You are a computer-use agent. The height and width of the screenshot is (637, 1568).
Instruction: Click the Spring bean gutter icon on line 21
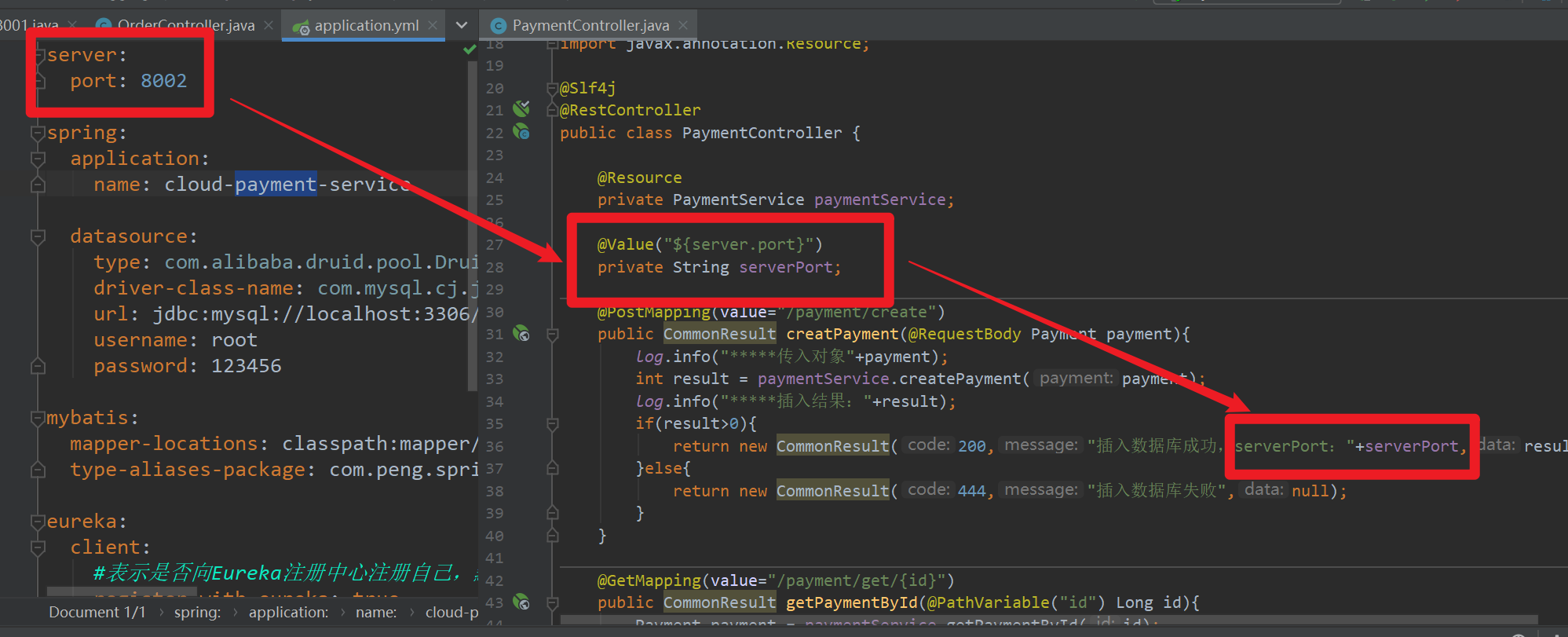(521, 108)
